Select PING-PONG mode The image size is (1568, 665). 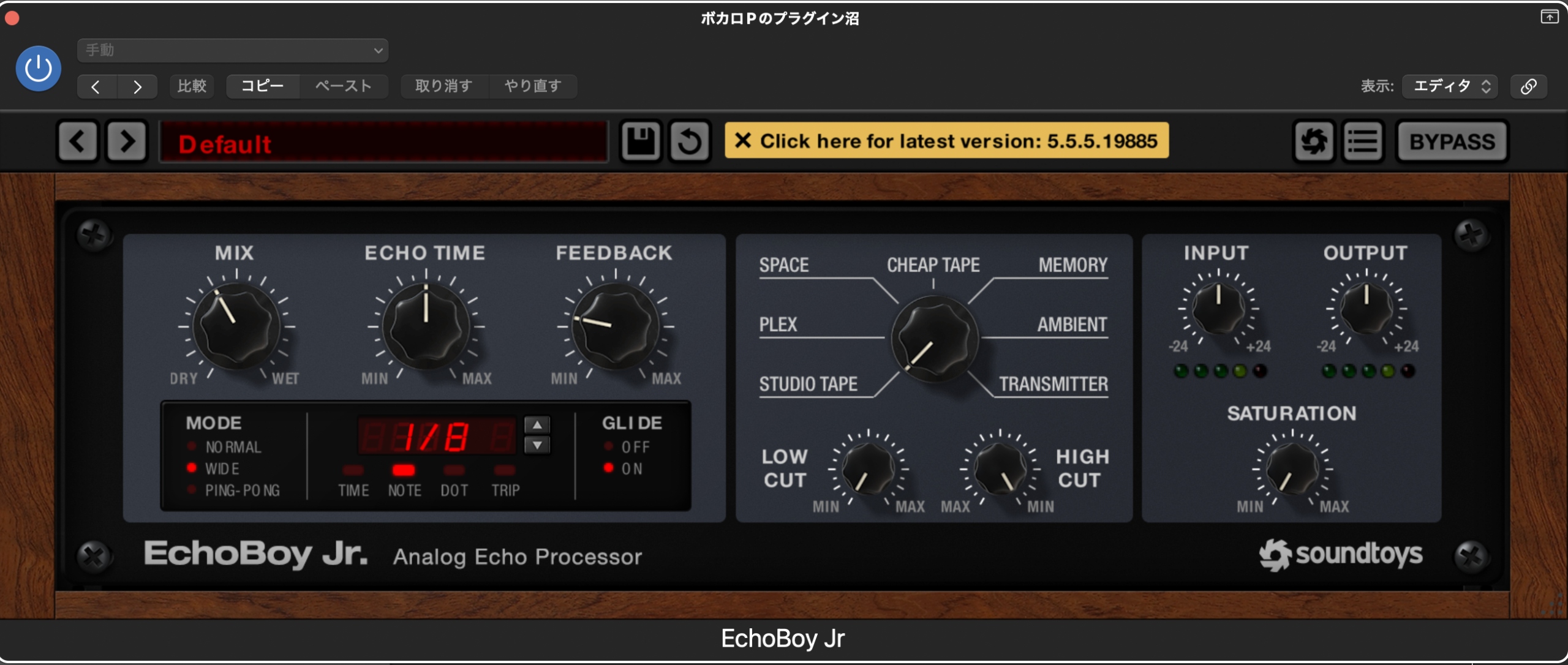(x=233, y=490)
